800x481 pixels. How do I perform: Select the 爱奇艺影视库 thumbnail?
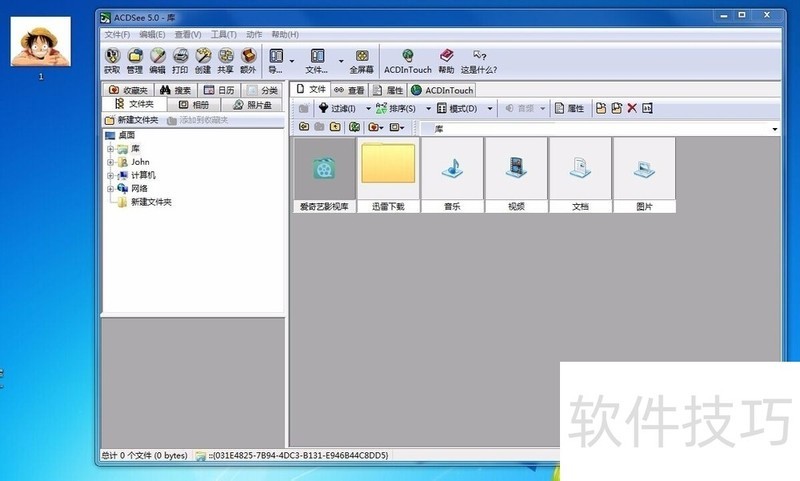(324, 175)
